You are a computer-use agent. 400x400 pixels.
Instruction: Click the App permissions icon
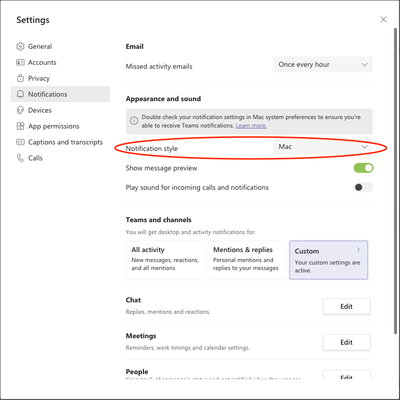(x=20, y=126)
